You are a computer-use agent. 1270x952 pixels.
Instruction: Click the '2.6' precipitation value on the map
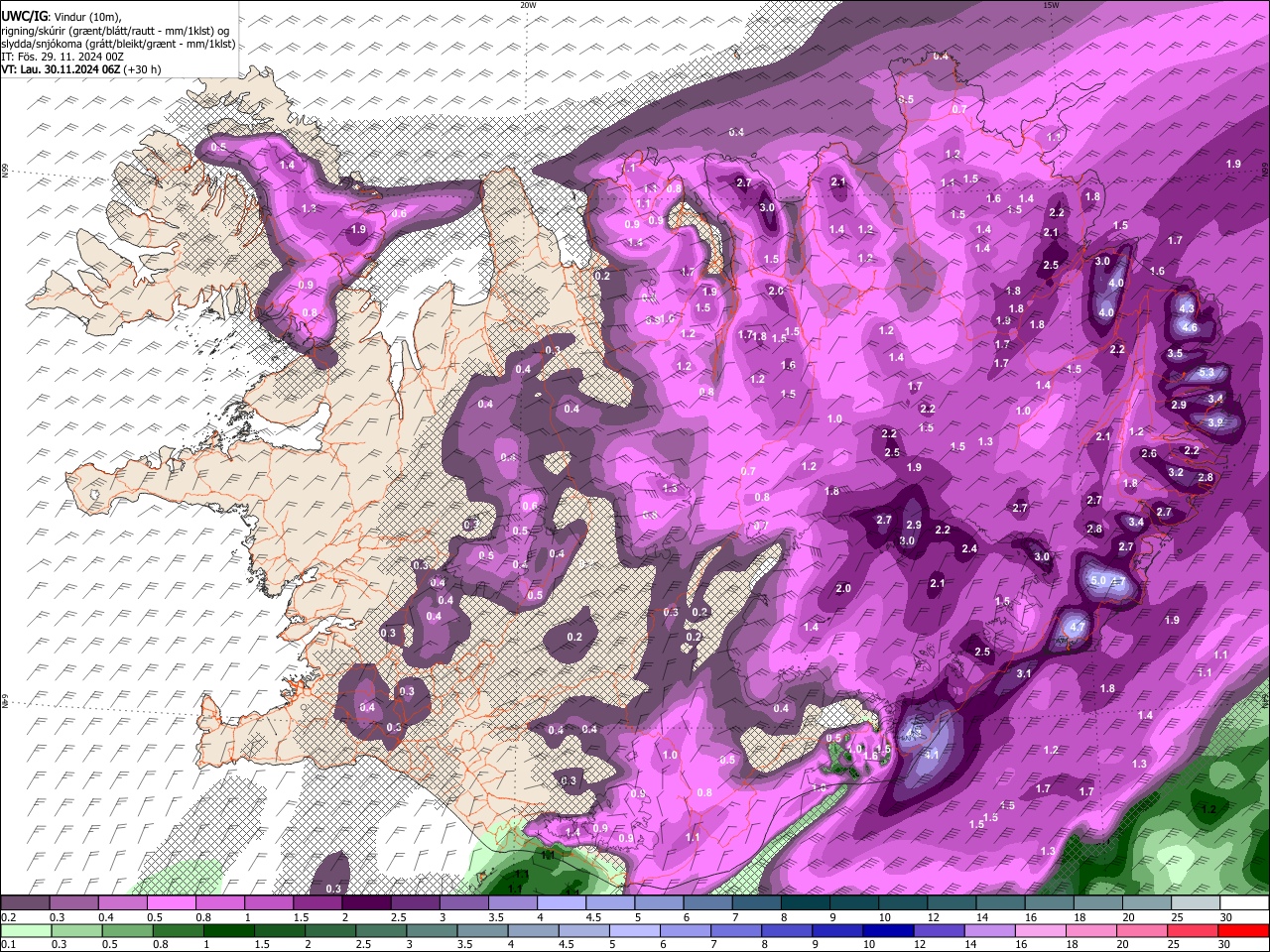coord(1149,453)
